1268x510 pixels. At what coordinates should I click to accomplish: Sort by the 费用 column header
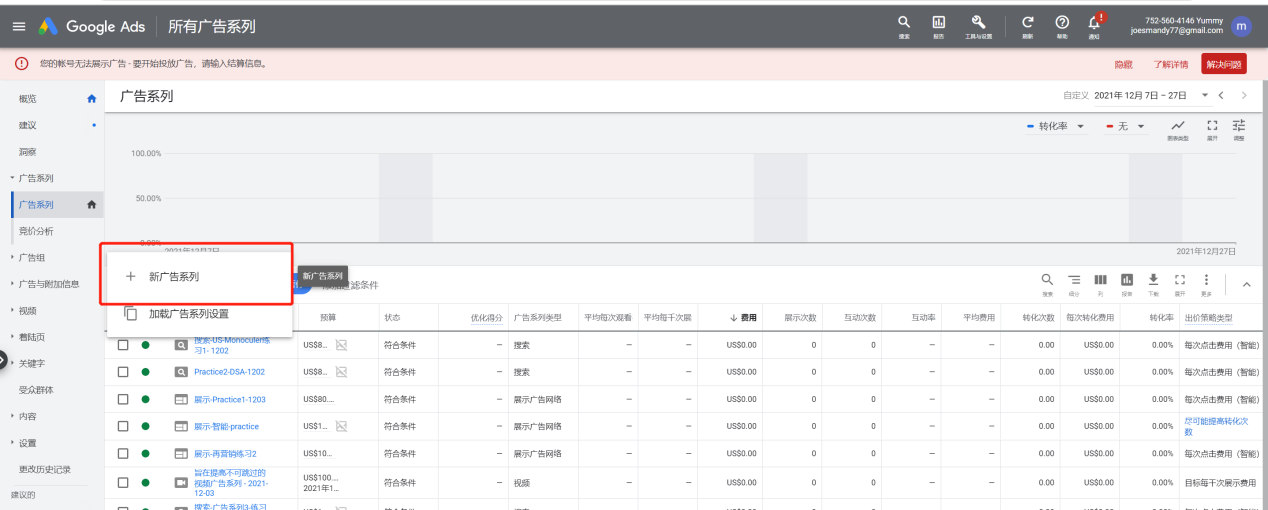(x=743, y=317)
